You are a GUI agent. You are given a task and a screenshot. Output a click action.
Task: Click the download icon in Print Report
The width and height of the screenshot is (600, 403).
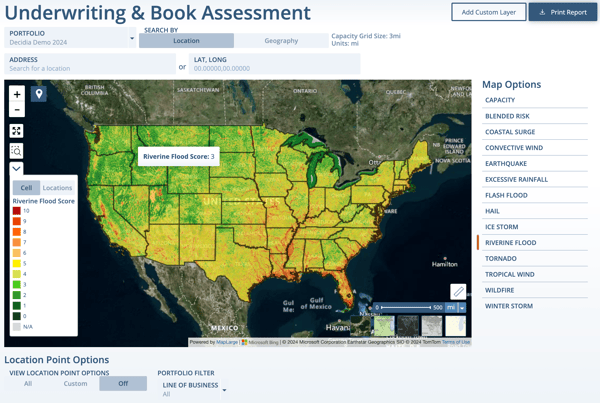pos(542,12)
